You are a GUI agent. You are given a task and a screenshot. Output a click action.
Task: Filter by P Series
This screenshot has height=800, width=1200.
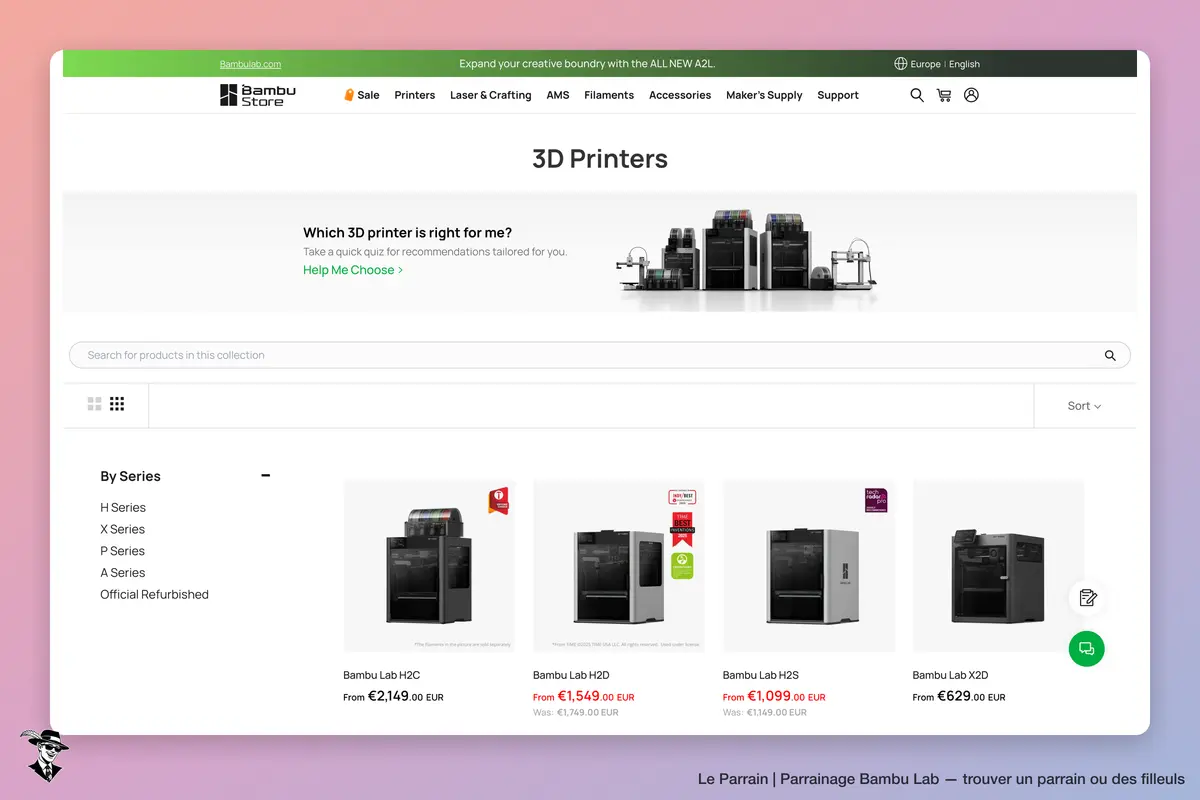click(x=122, y=551)
